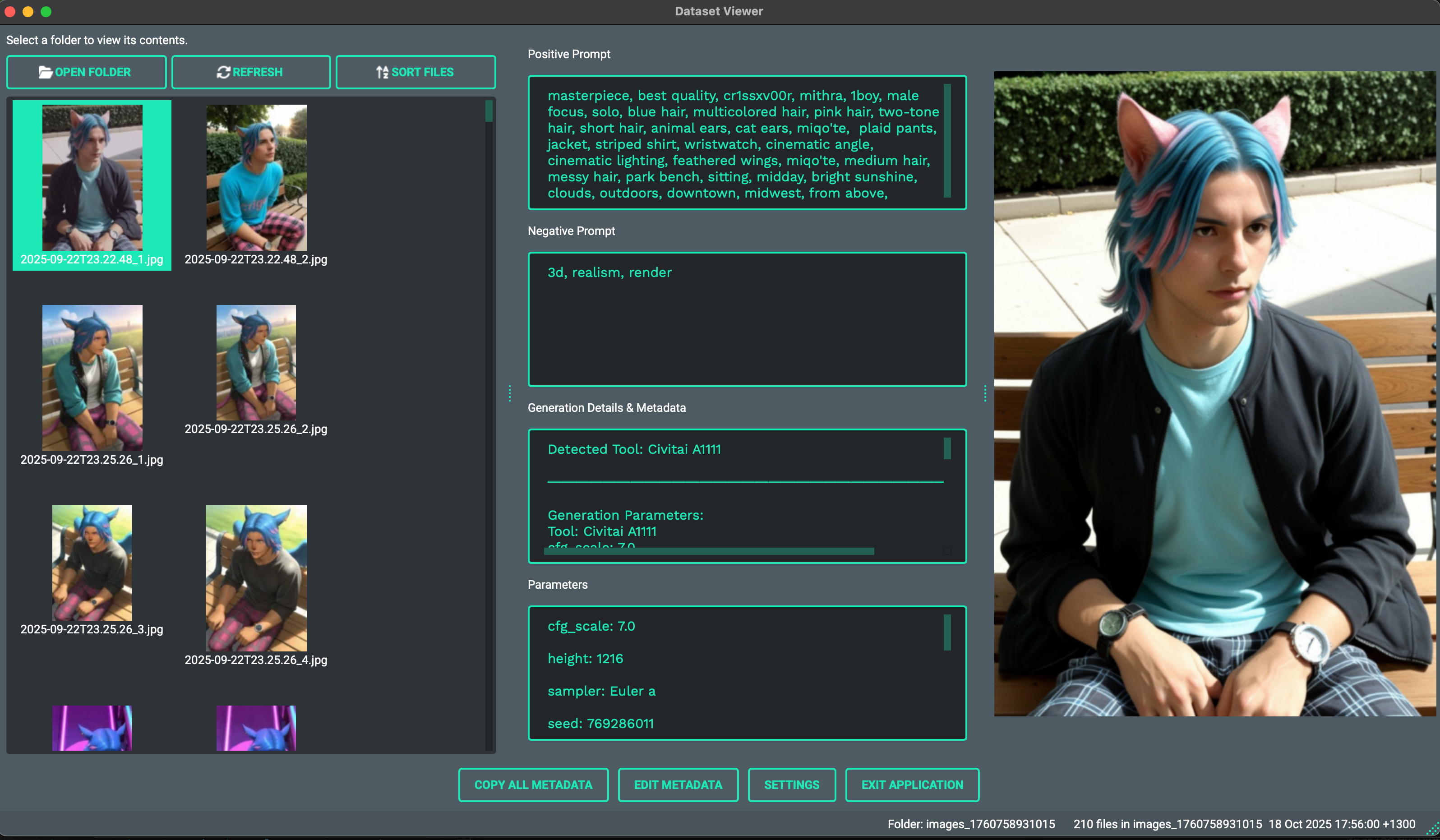Select thumbnail 2025-09-22T23.25.26_1.jpg
Screen dimensions: 1440x840
(x=92, y=378)
